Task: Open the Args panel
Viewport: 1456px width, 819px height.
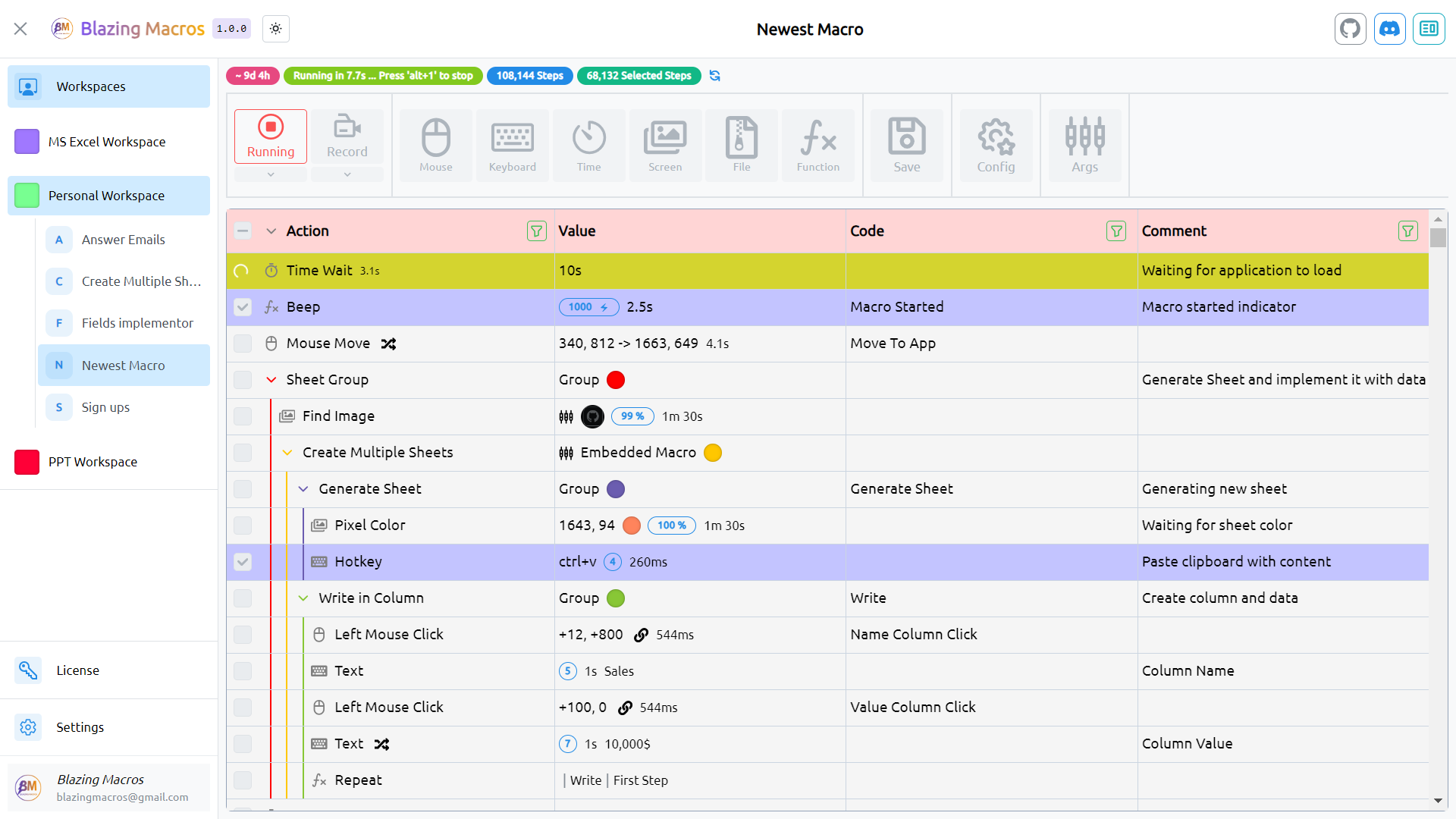Action: [x=1085, y=145]
